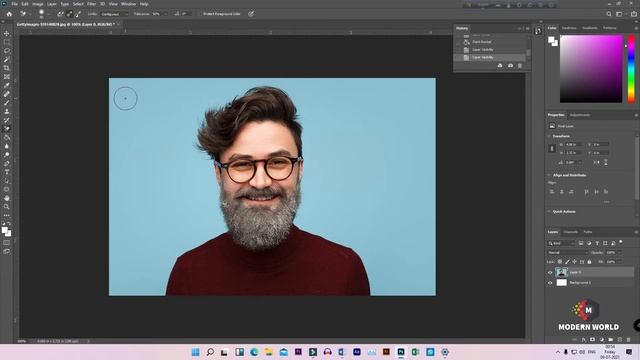Open the Limits Contiguous dropdown
Image resolution: width=640 pixels, height=360 pixels.
(115, 14)
